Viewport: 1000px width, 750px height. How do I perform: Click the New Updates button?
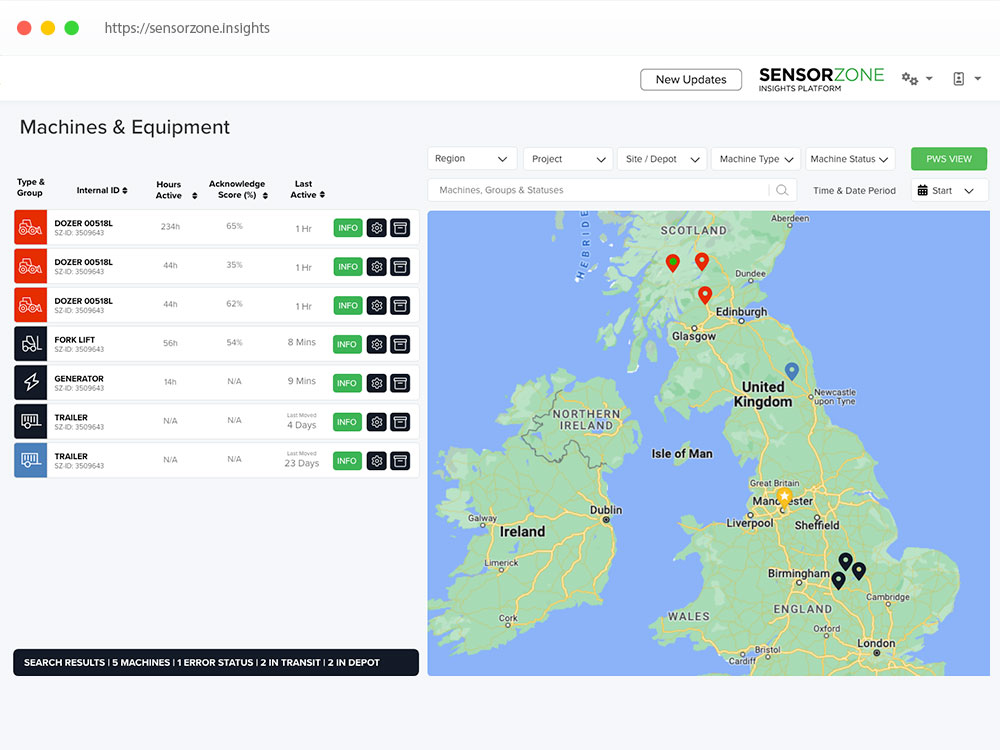691,79
